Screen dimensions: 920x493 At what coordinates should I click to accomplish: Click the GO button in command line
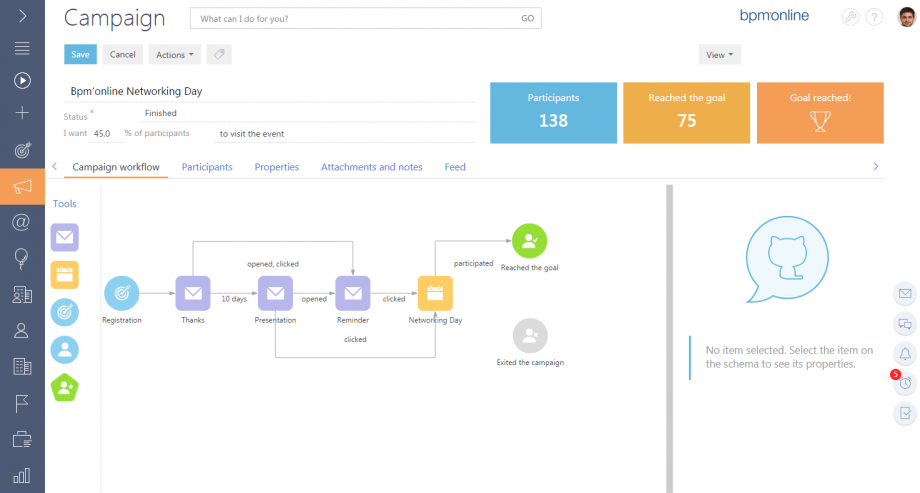(x=527, y=18)
